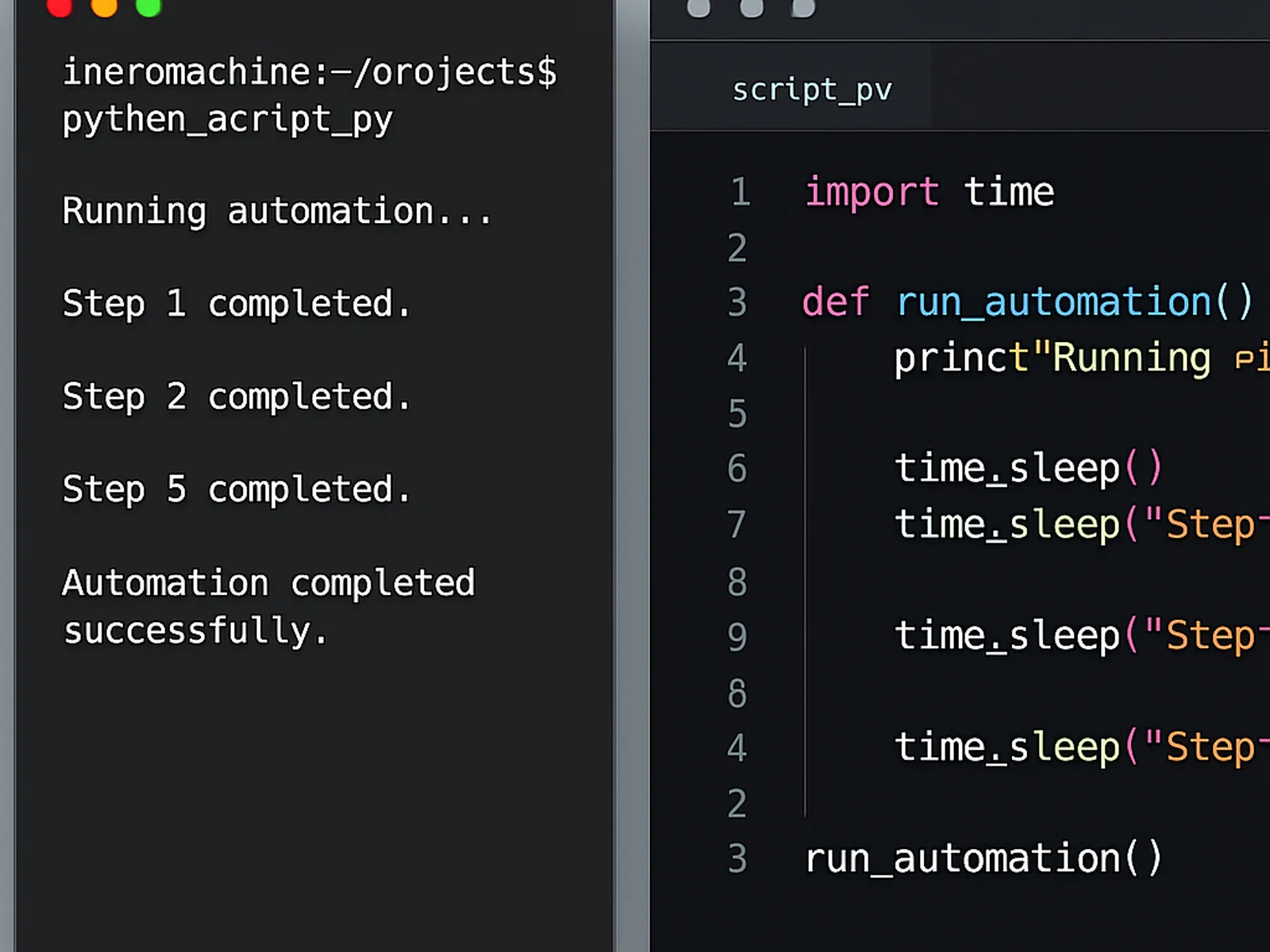Click the leftmost gray circle on editor window

[x=698, y=9]
